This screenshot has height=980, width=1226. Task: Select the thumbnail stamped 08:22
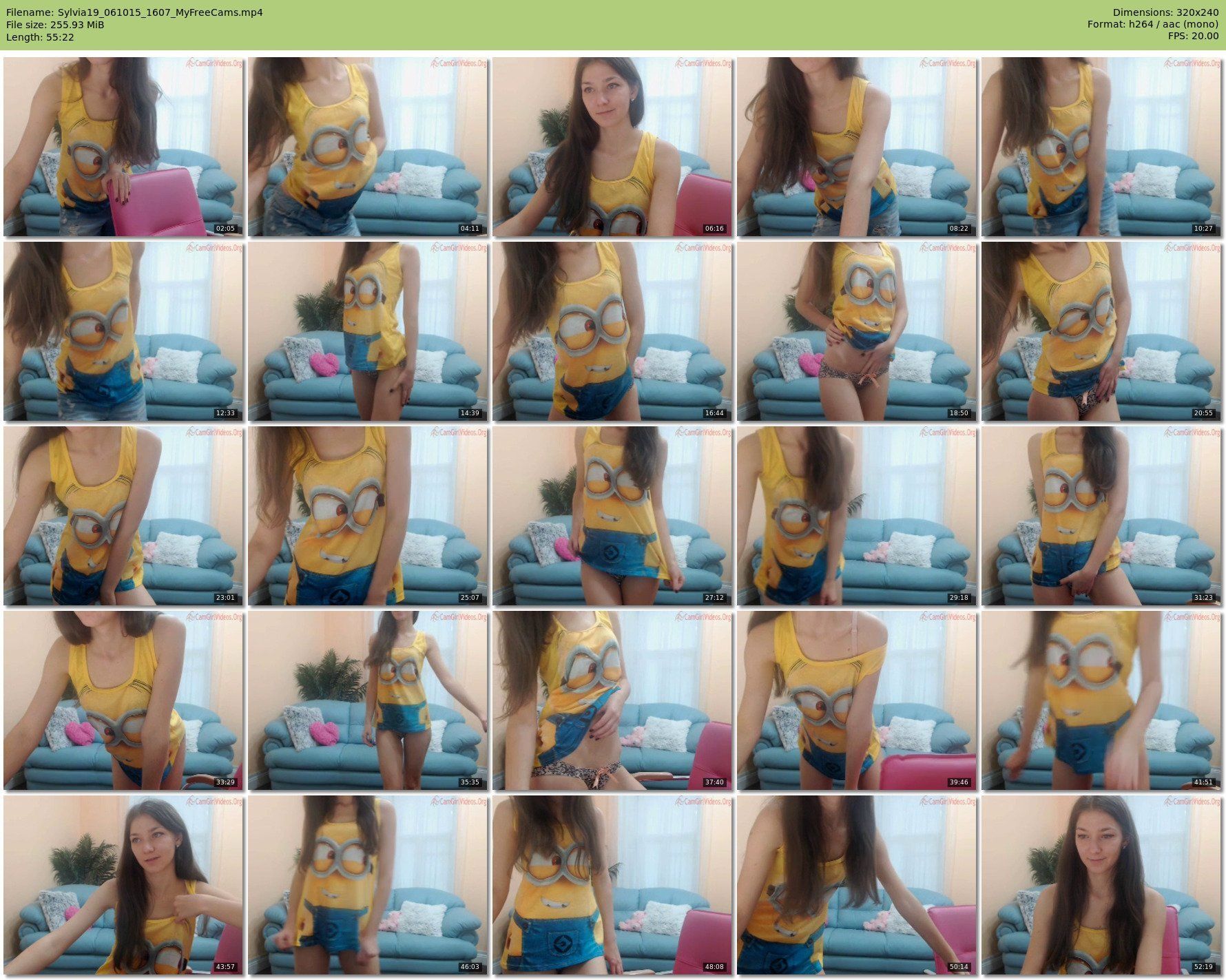[x=857, y=147]
